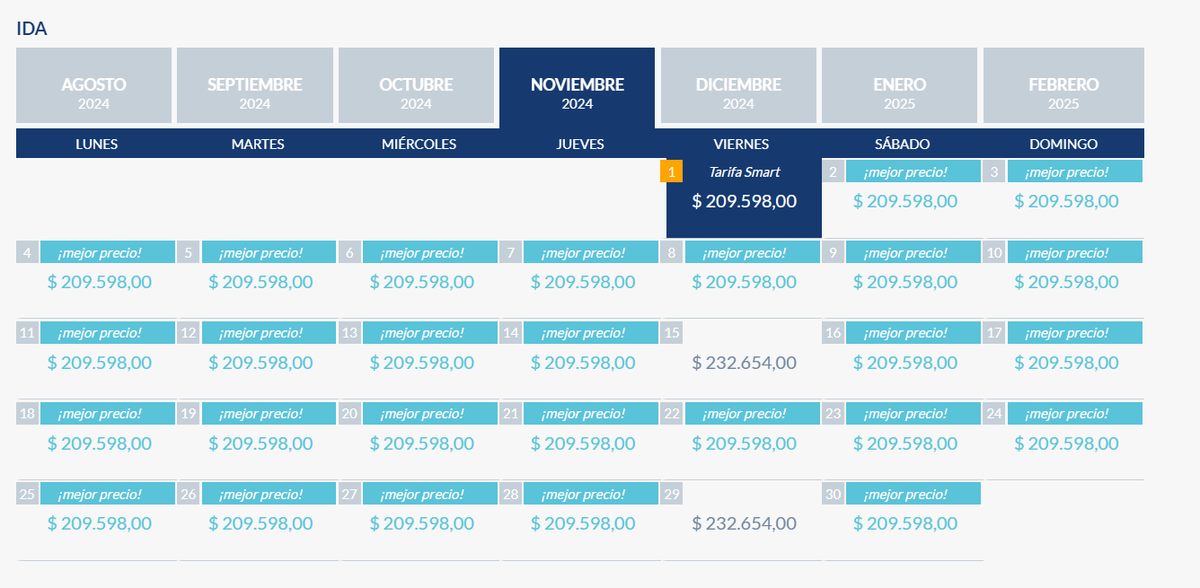
Task: Choose Monday November 25 fare
Action: (100, 523)
